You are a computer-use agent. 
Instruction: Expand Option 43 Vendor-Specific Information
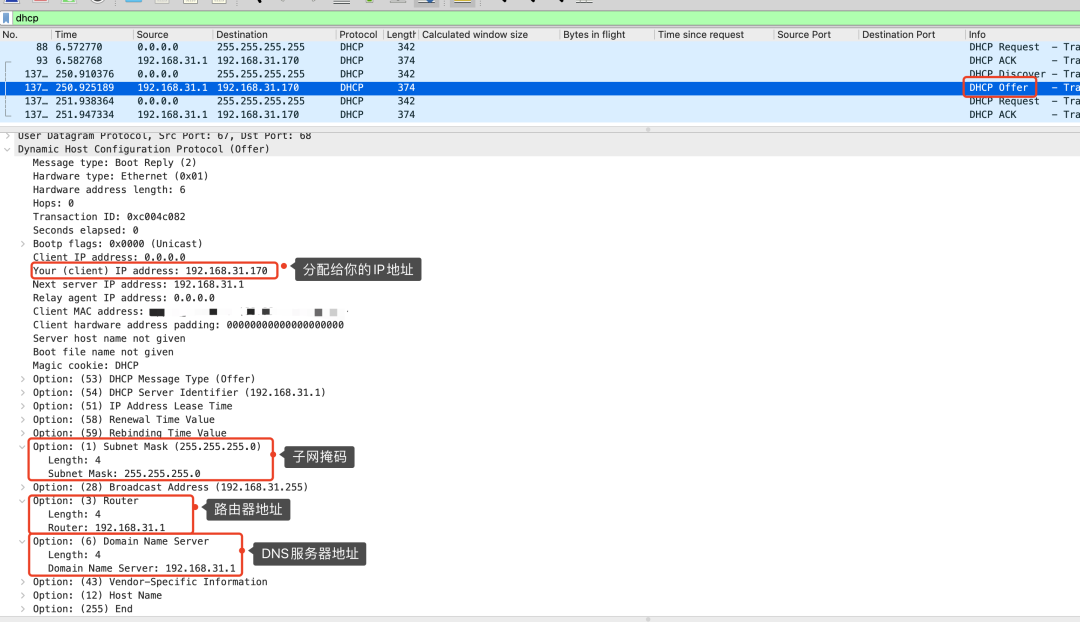(x=23, y=582)
